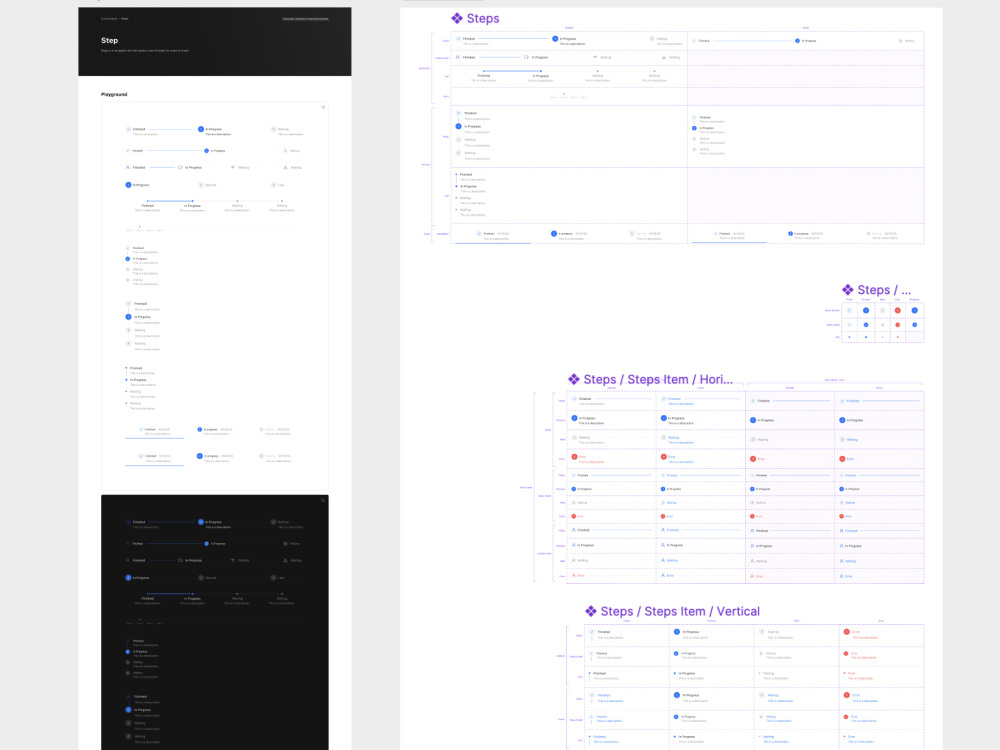Click the "Steps / ..." component title
The height and width of the screenshot is (750, 1000).
tap(884, 290)
